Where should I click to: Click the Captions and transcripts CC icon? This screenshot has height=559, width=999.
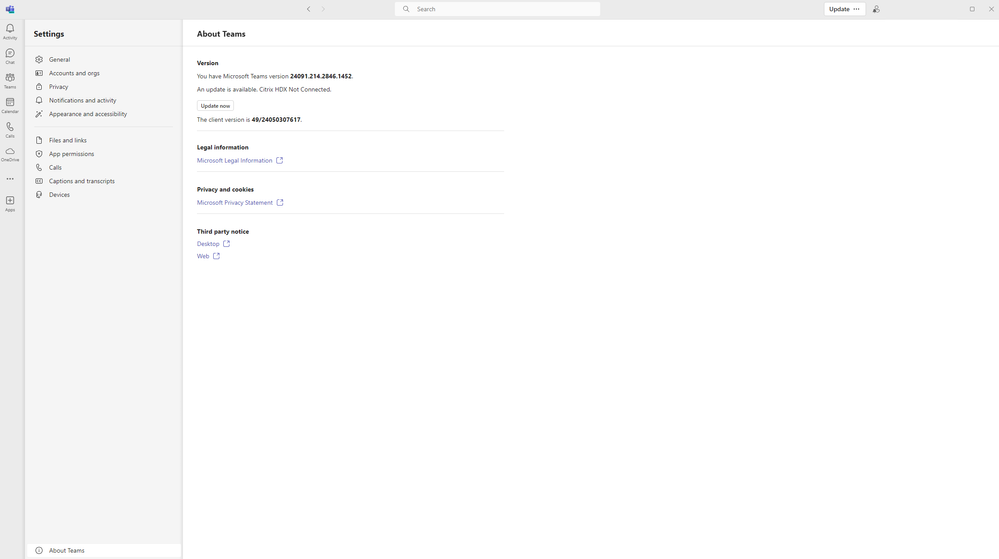[39, 181]
